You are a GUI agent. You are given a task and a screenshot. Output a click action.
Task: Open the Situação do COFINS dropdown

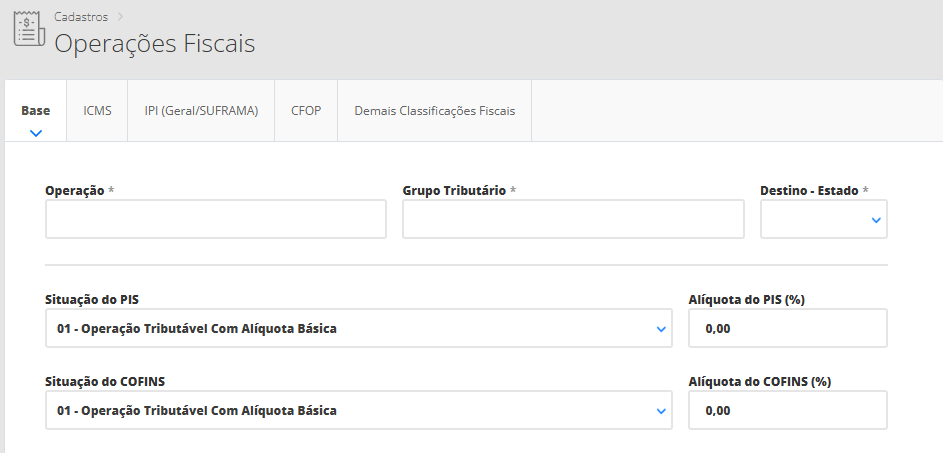click(x=359, y=410)
